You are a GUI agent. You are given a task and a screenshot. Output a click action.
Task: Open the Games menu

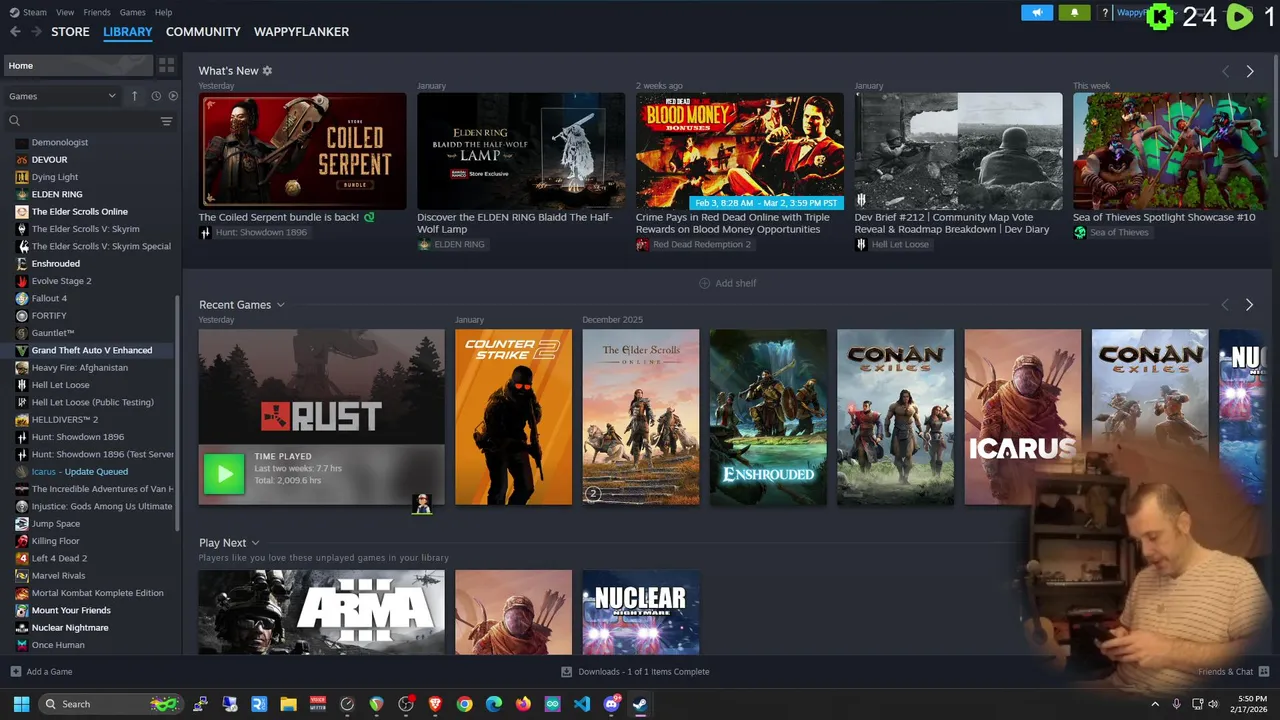(132, 12)
